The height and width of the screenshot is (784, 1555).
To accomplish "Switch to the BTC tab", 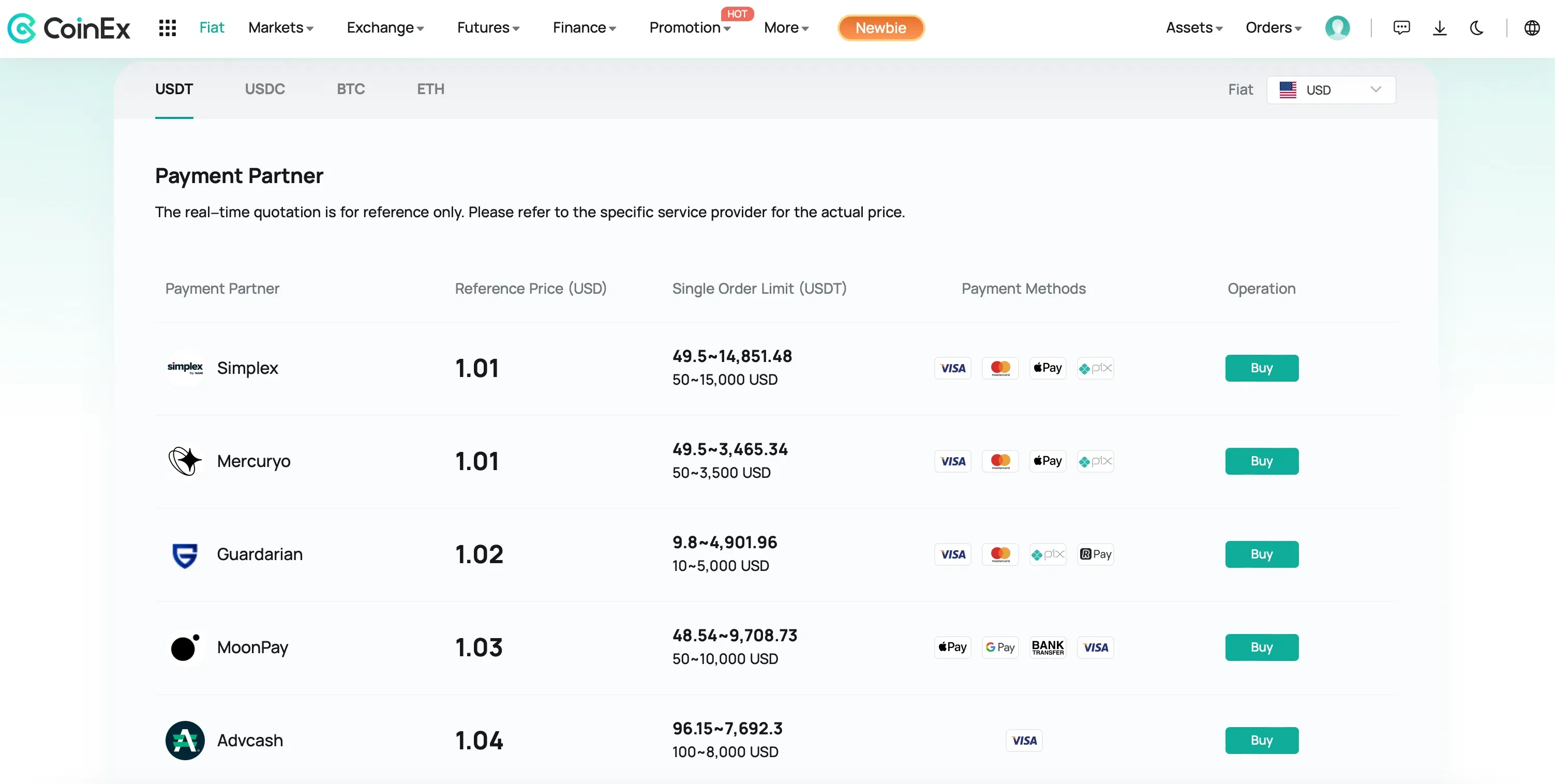I will click(351, 89).
